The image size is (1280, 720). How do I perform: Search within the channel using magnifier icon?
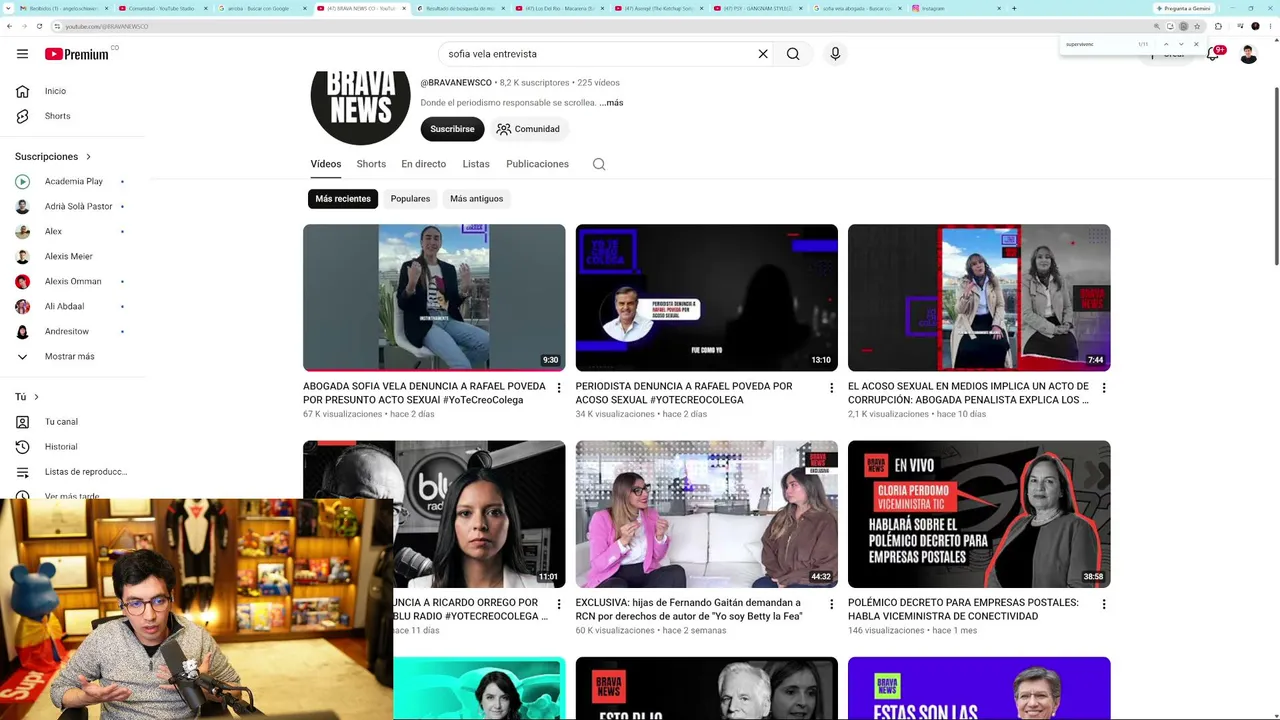[599, 164]
